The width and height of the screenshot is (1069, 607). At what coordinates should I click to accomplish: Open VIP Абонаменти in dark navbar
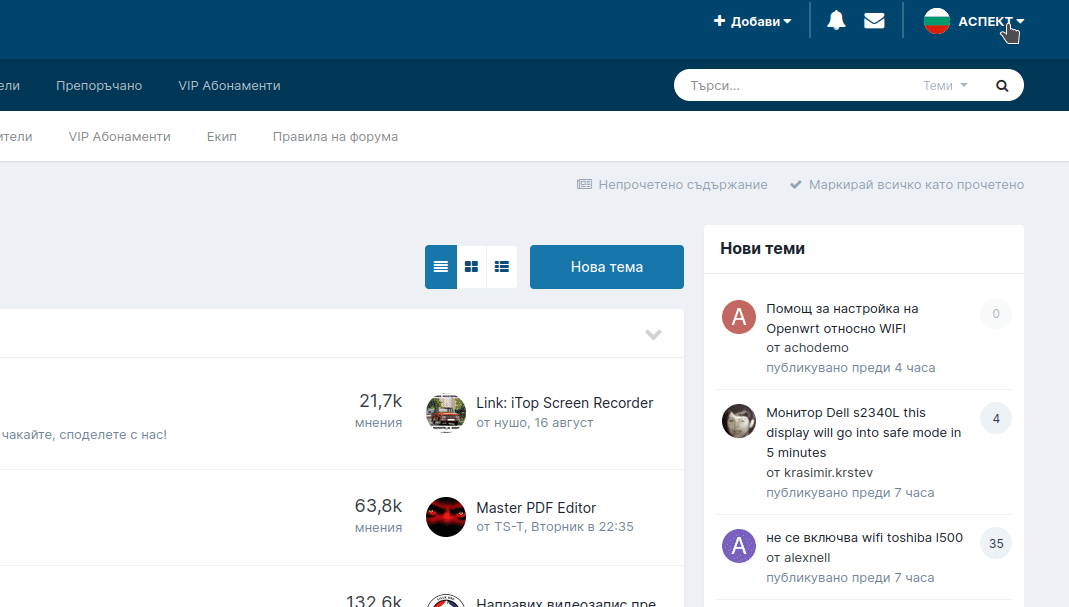[229, 85]
